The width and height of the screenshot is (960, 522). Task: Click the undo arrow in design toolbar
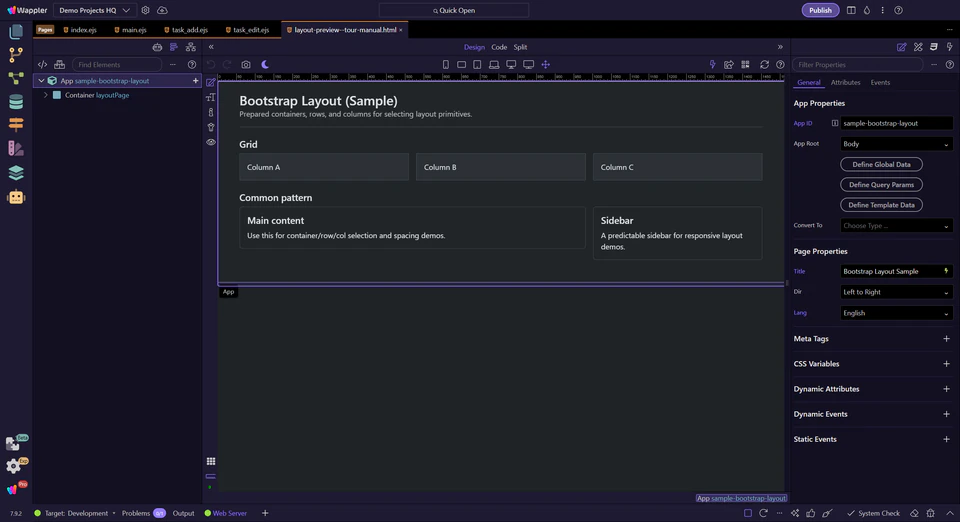(211, 64)
